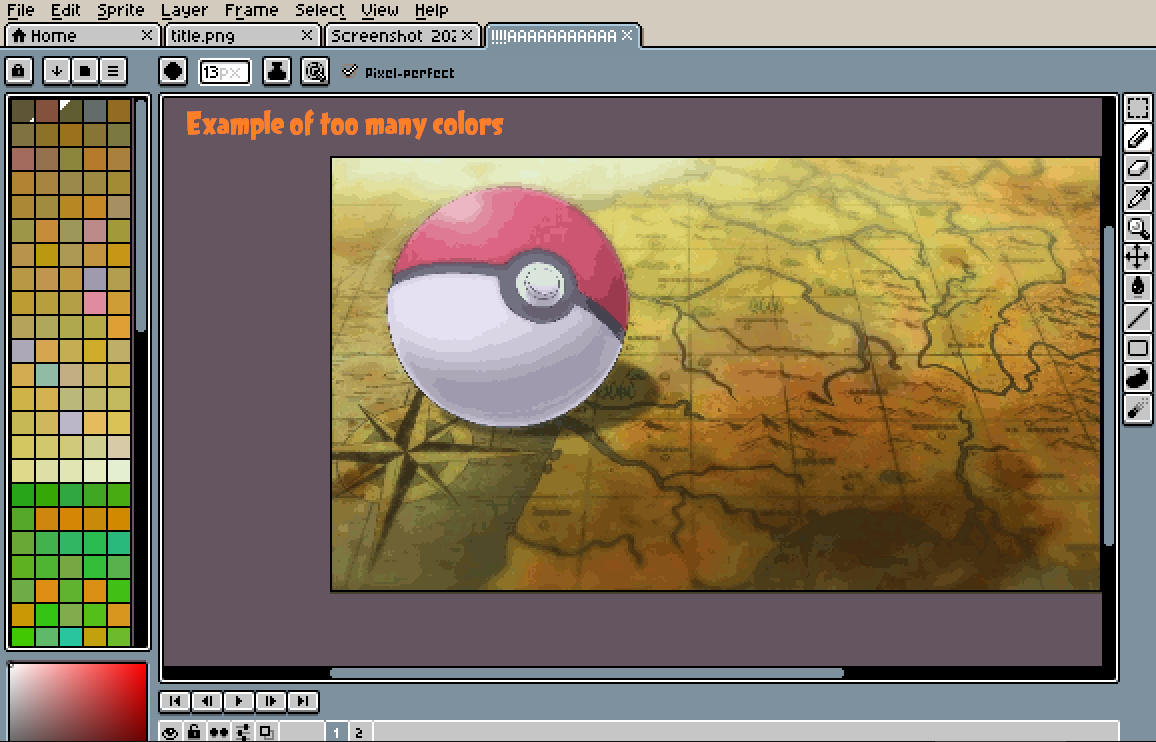The image size is (1156, 742).
Task: Open the View menu
Action: [380, 10]
